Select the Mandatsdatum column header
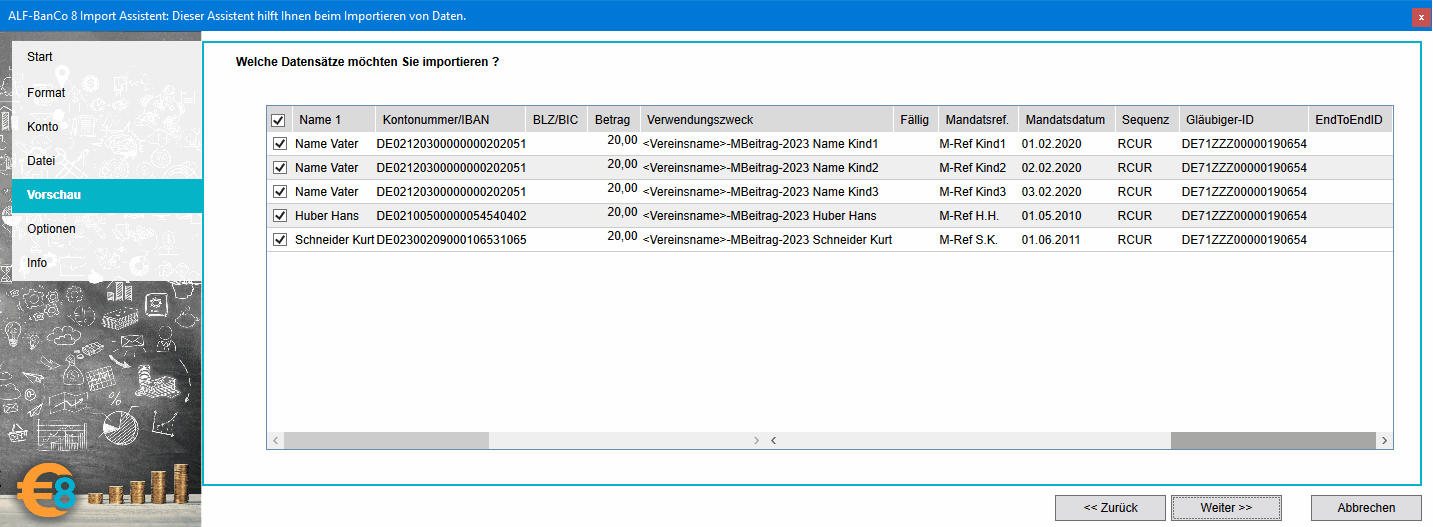Screen dimensions: 1433x527 (1065, 120)
